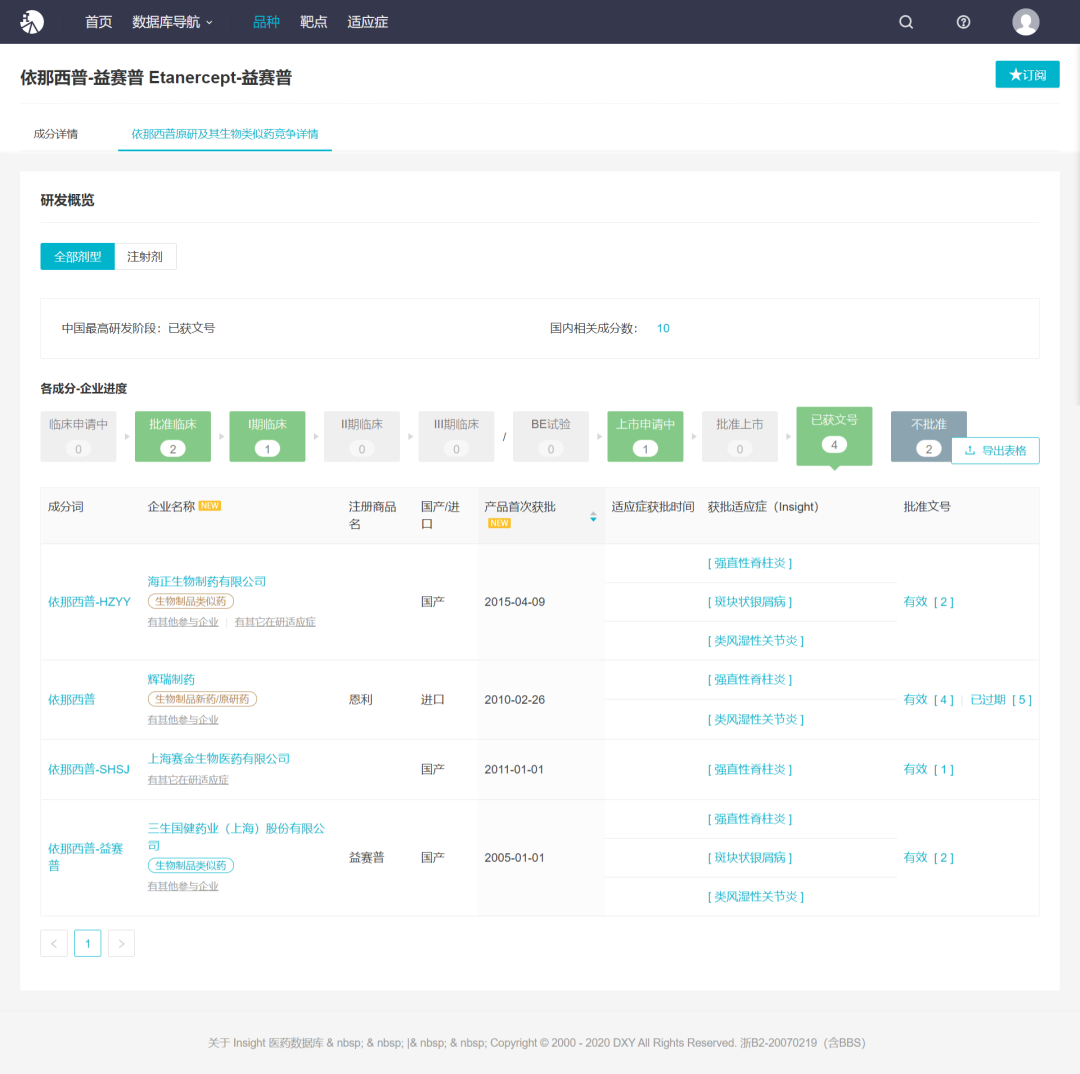The image size is (1080, 1074).
Task: Open 强直性脊柱炎 indication in 上海赛金 row
Action: tap(749, 769)
